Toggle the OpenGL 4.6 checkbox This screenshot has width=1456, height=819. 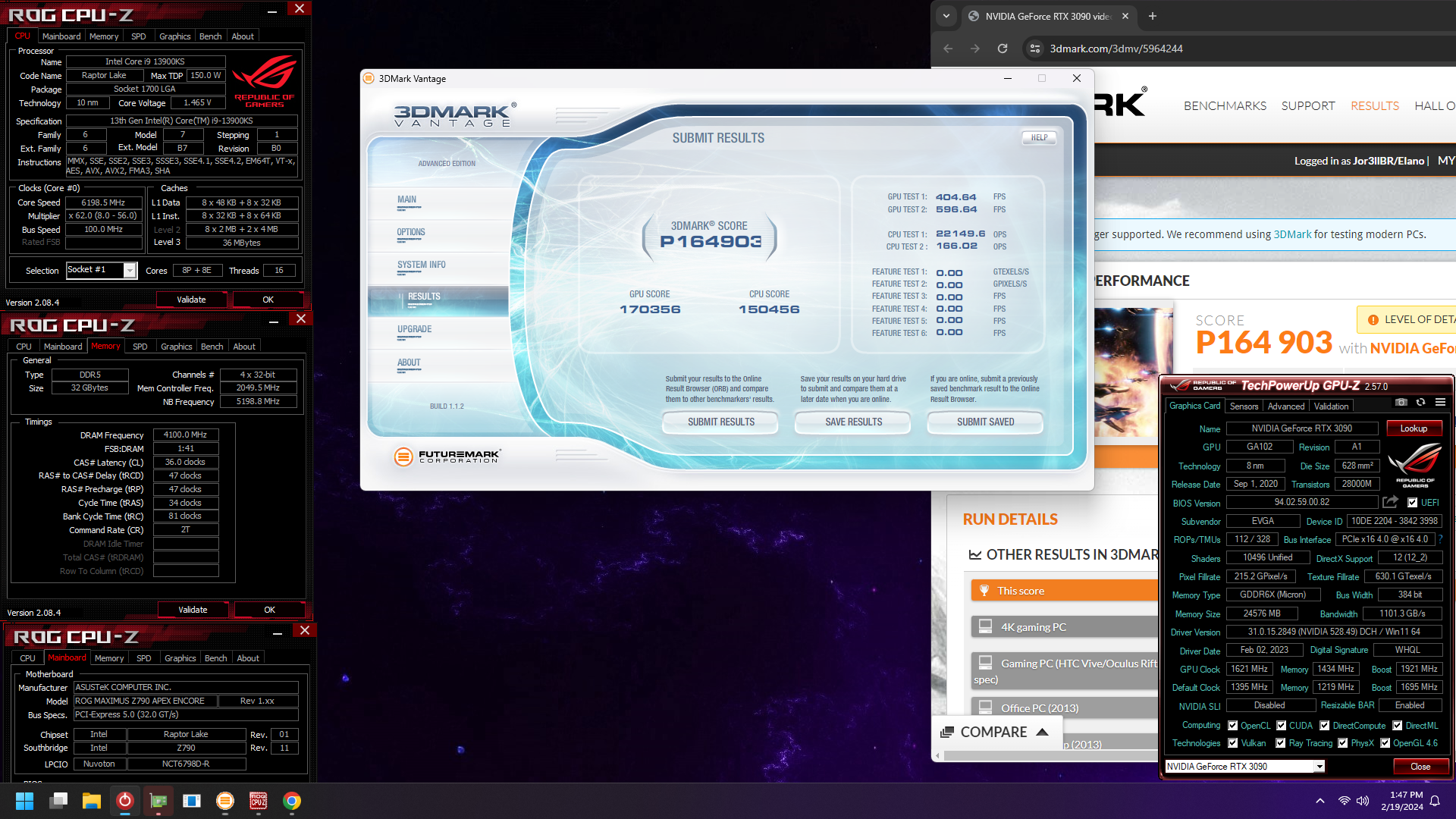point(1385,743)
